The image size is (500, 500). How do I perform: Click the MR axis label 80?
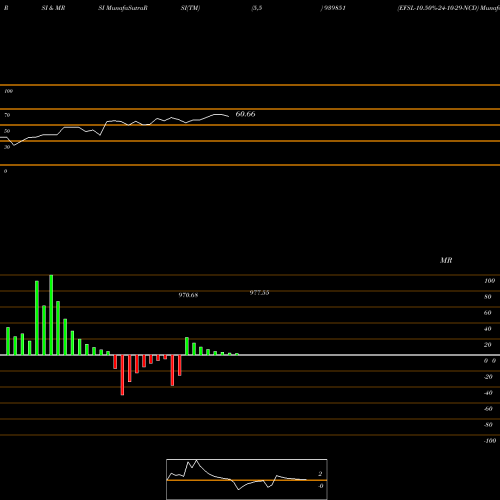pos(488,297)
